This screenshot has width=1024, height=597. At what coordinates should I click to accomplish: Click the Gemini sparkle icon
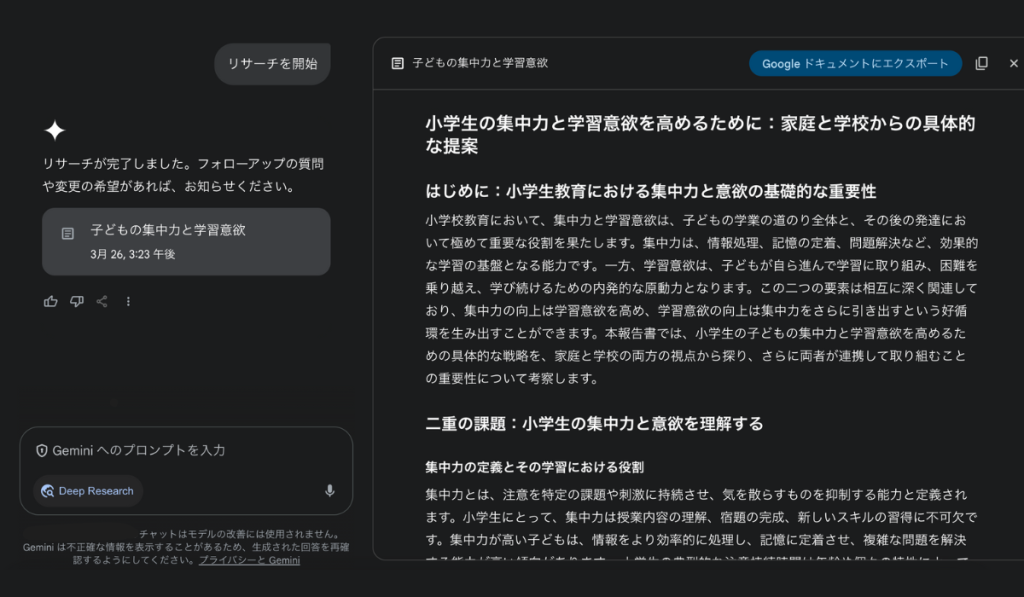pyautogui.click(x=54, y=130)
